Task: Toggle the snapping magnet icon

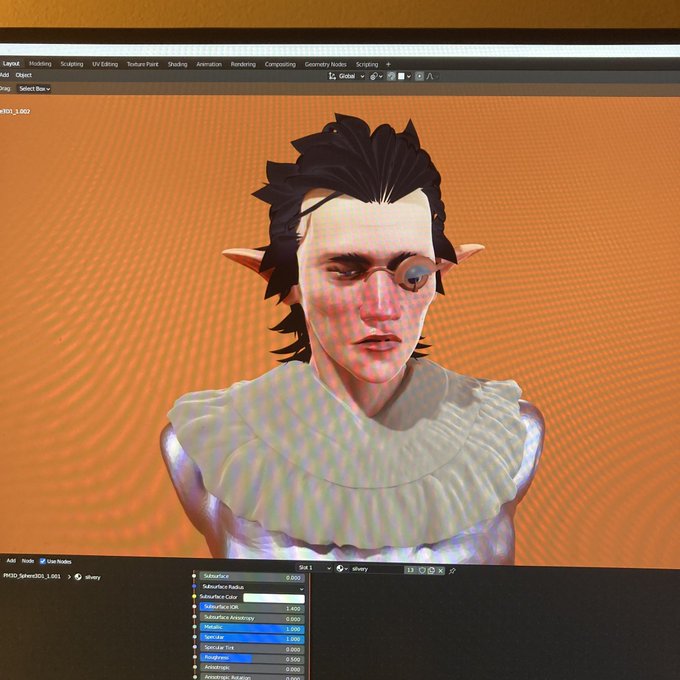Action: (391, 76)
